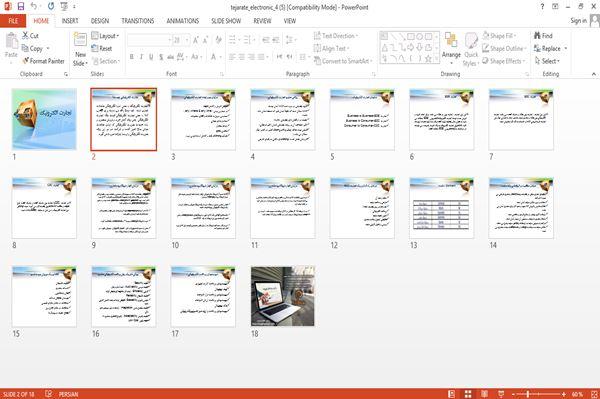Viewport: 600px width, 399px height.
Task: Open the Copy dropdown arrow
Action: 48,48
